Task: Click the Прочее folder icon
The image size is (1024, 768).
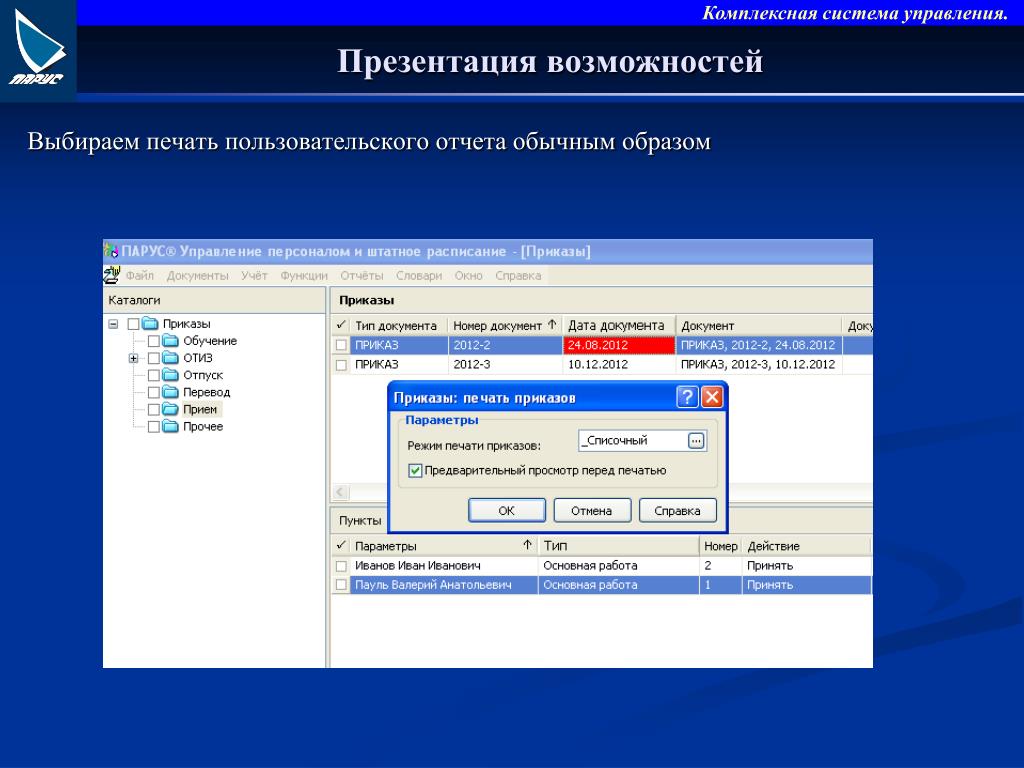Action: pos(170,426)
